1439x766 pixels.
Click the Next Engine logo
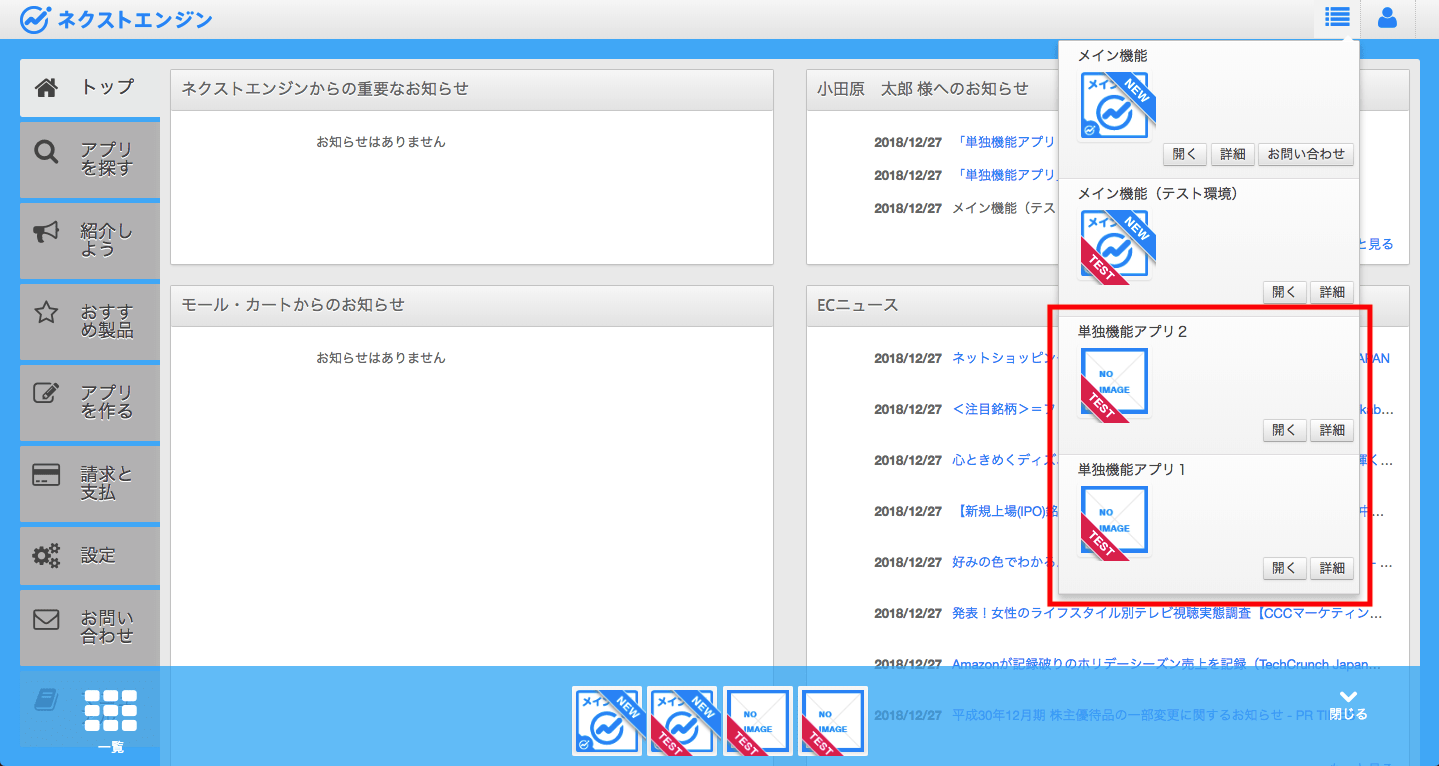[116, 18]
